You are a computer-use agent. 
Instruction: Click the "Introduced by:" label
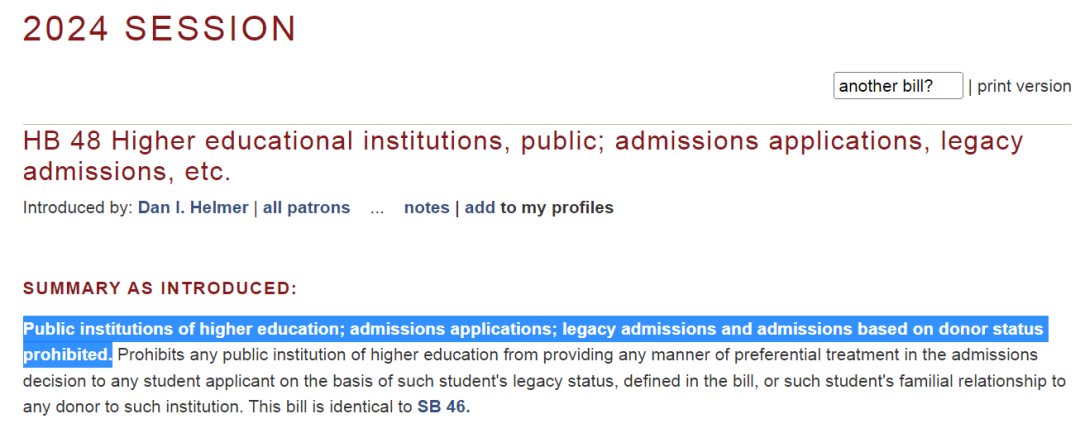pyautogui.click(x=78, y=207)
